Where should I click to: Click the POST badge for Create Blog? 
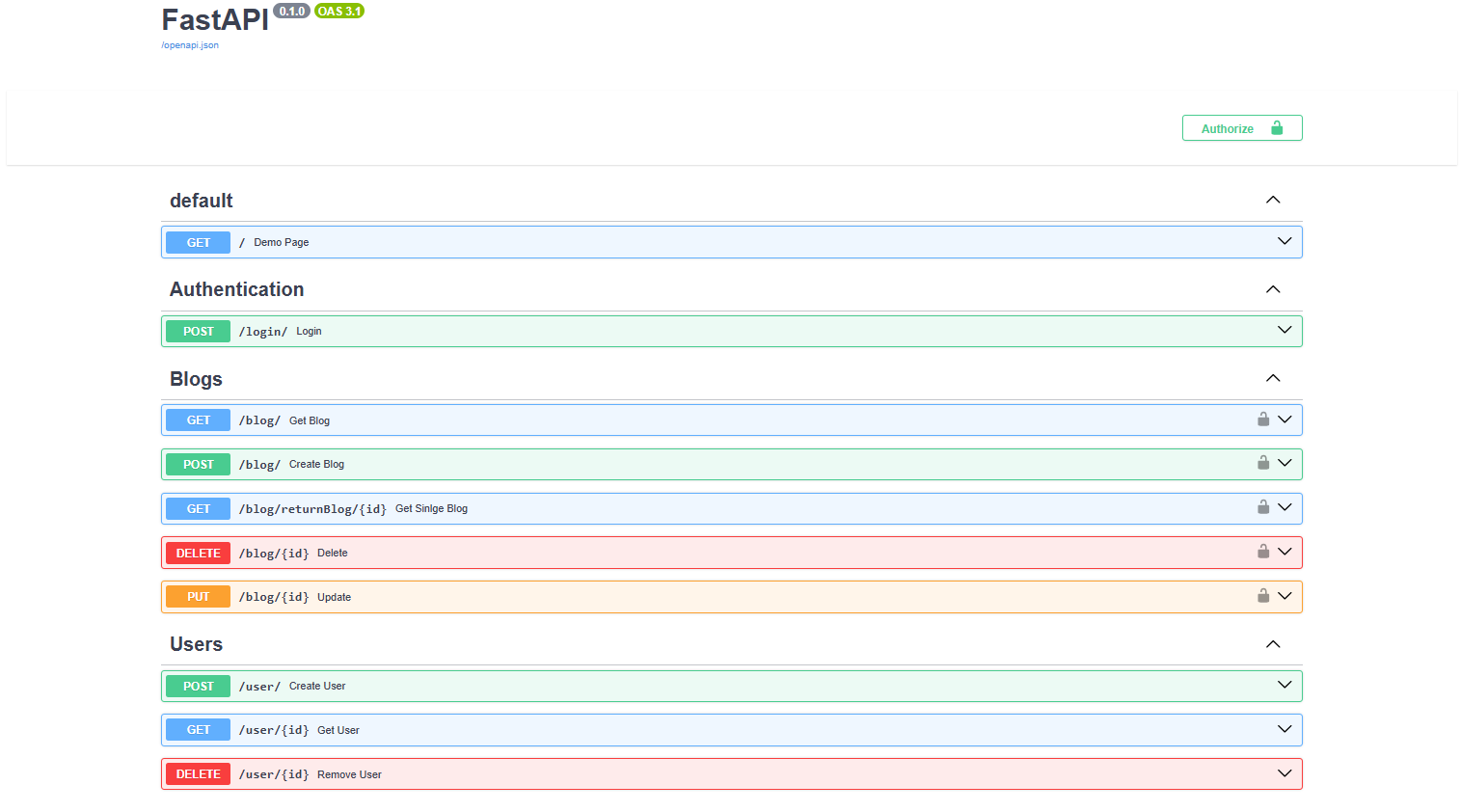[x=198, y=464]
